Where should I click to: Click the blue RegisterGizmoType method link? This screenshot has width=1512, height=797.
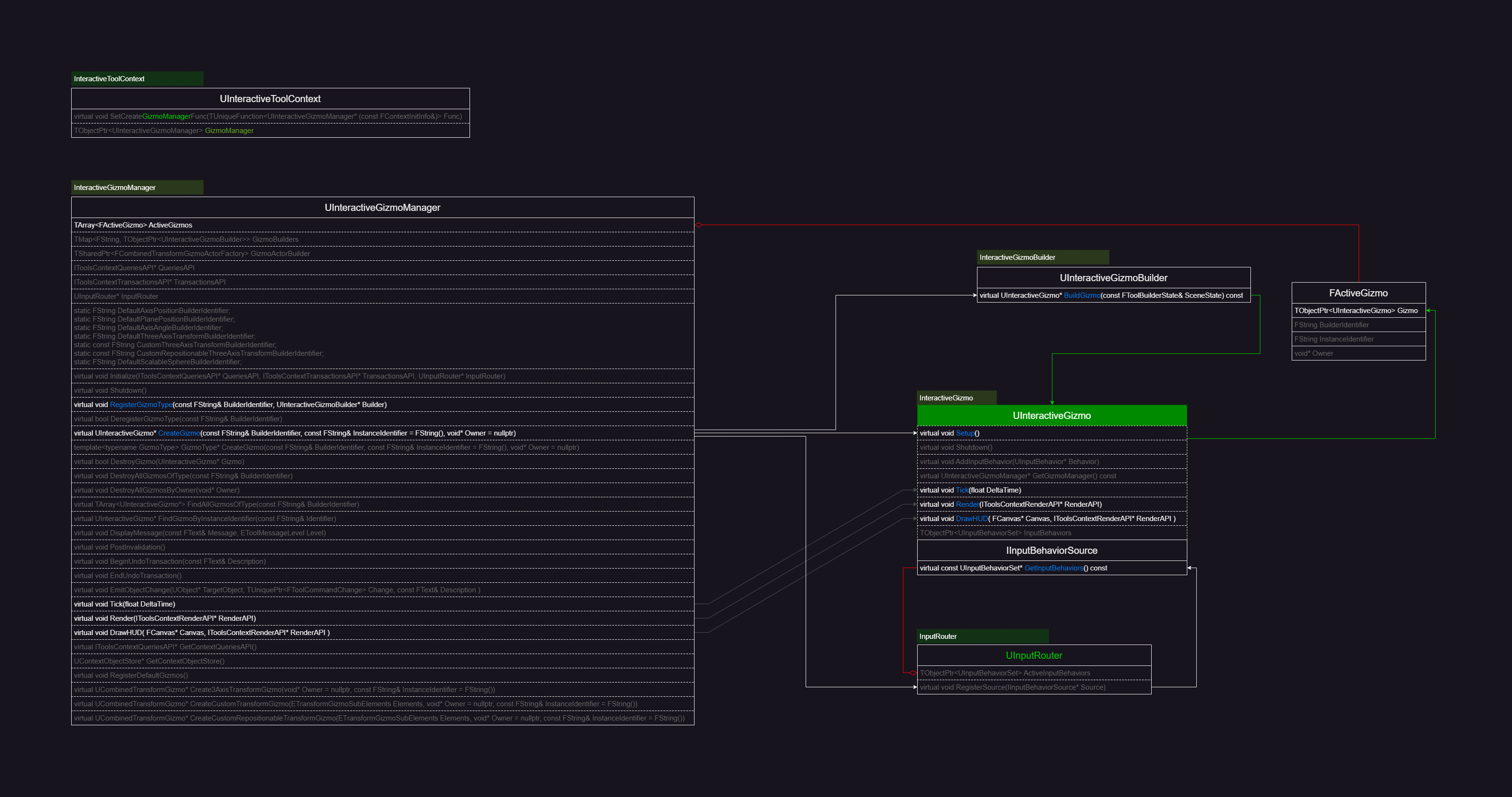[x=141, y=405]
